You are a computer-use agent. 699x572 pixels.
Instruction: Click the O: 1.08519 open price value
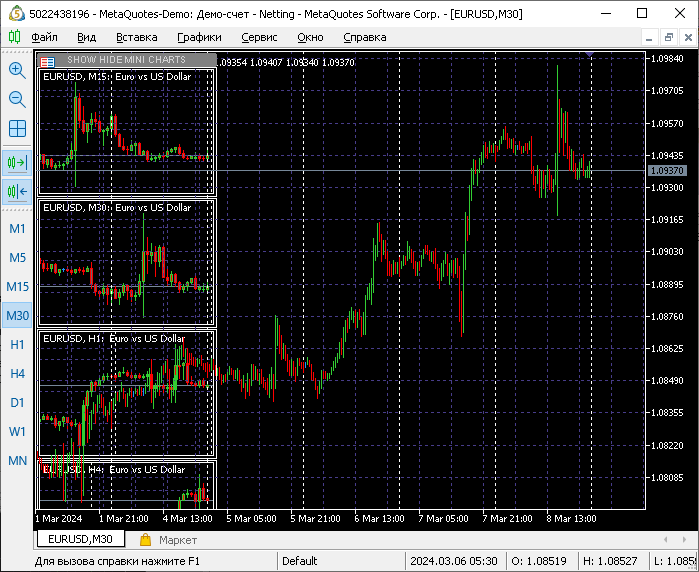click(539, 560)
